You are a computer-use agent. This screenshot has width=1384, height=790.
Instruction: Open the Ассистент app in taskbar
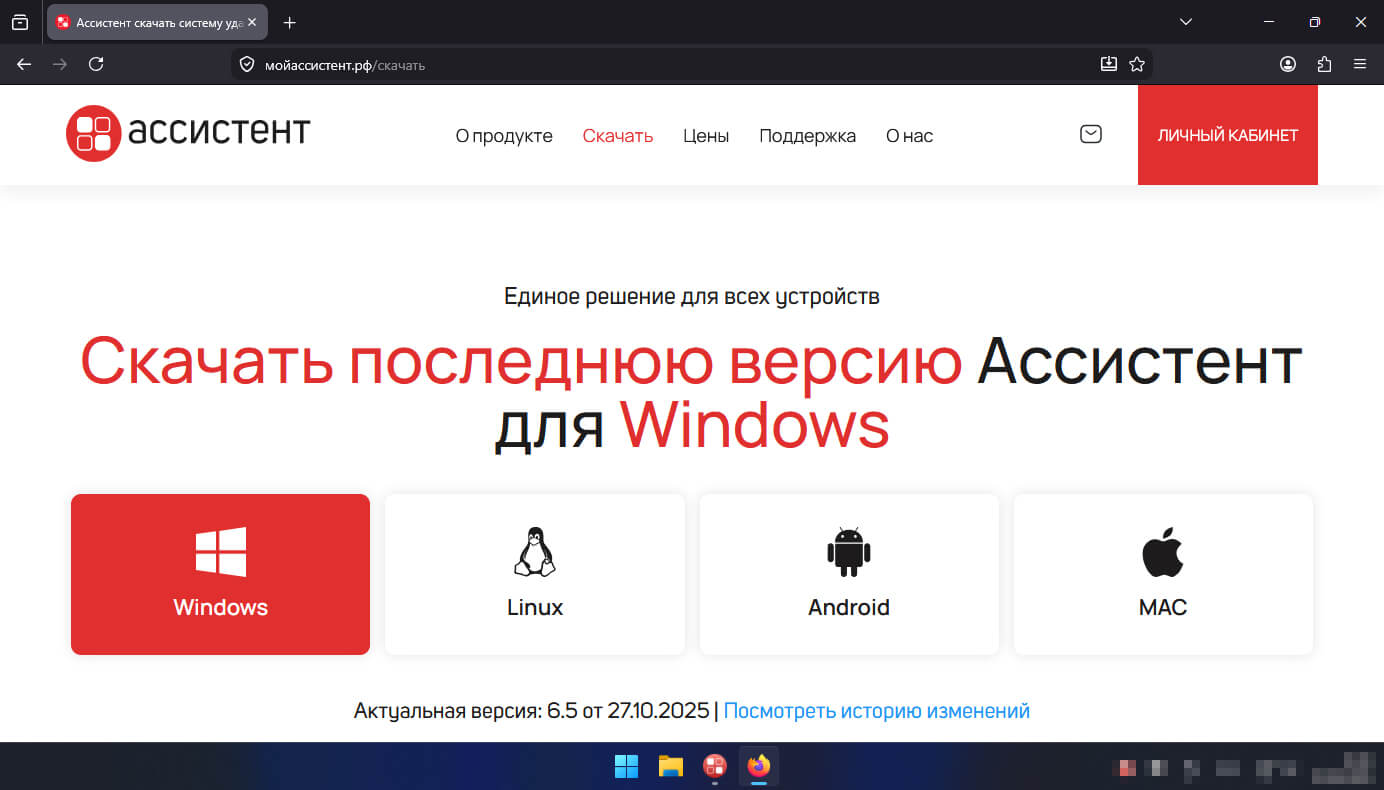coord(715,767)
